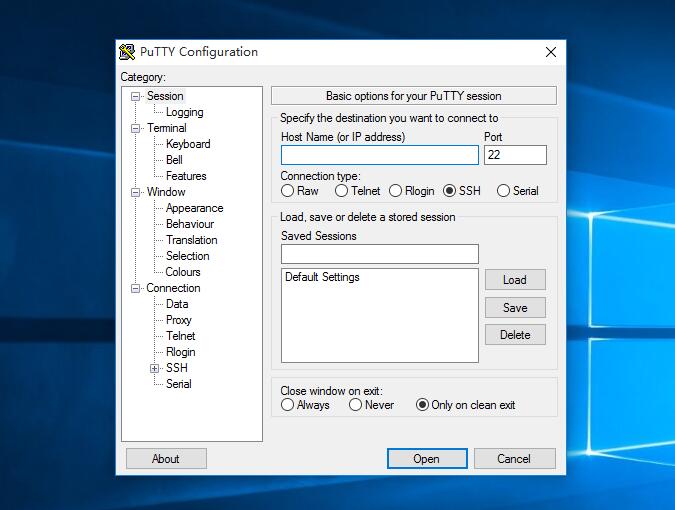675x510 pixels.
Task: Select the Raw connection type
Action: [x=287, y=191]
